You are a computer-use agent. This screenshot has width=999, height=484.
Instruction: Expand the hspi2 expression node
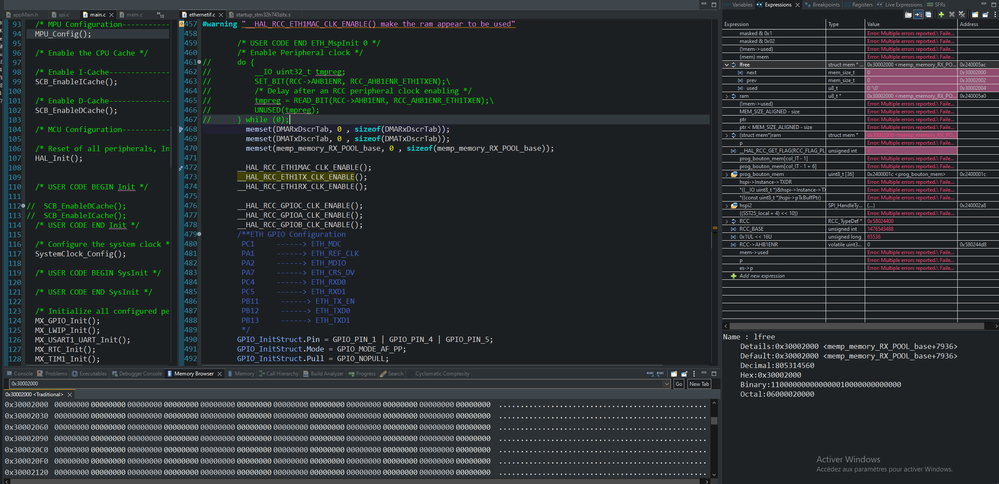[726, 204]
